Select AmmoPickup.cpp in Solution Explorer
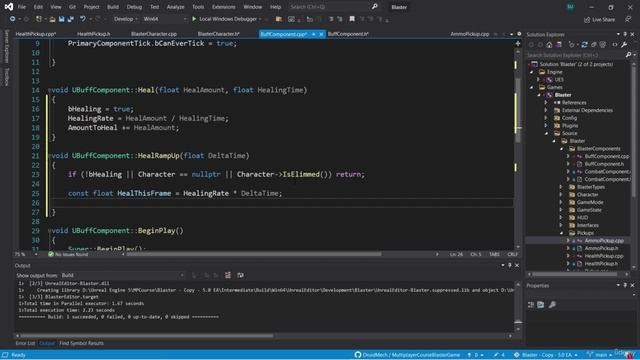The width and height of the screenshot is (640, 360). click(604, 240)
